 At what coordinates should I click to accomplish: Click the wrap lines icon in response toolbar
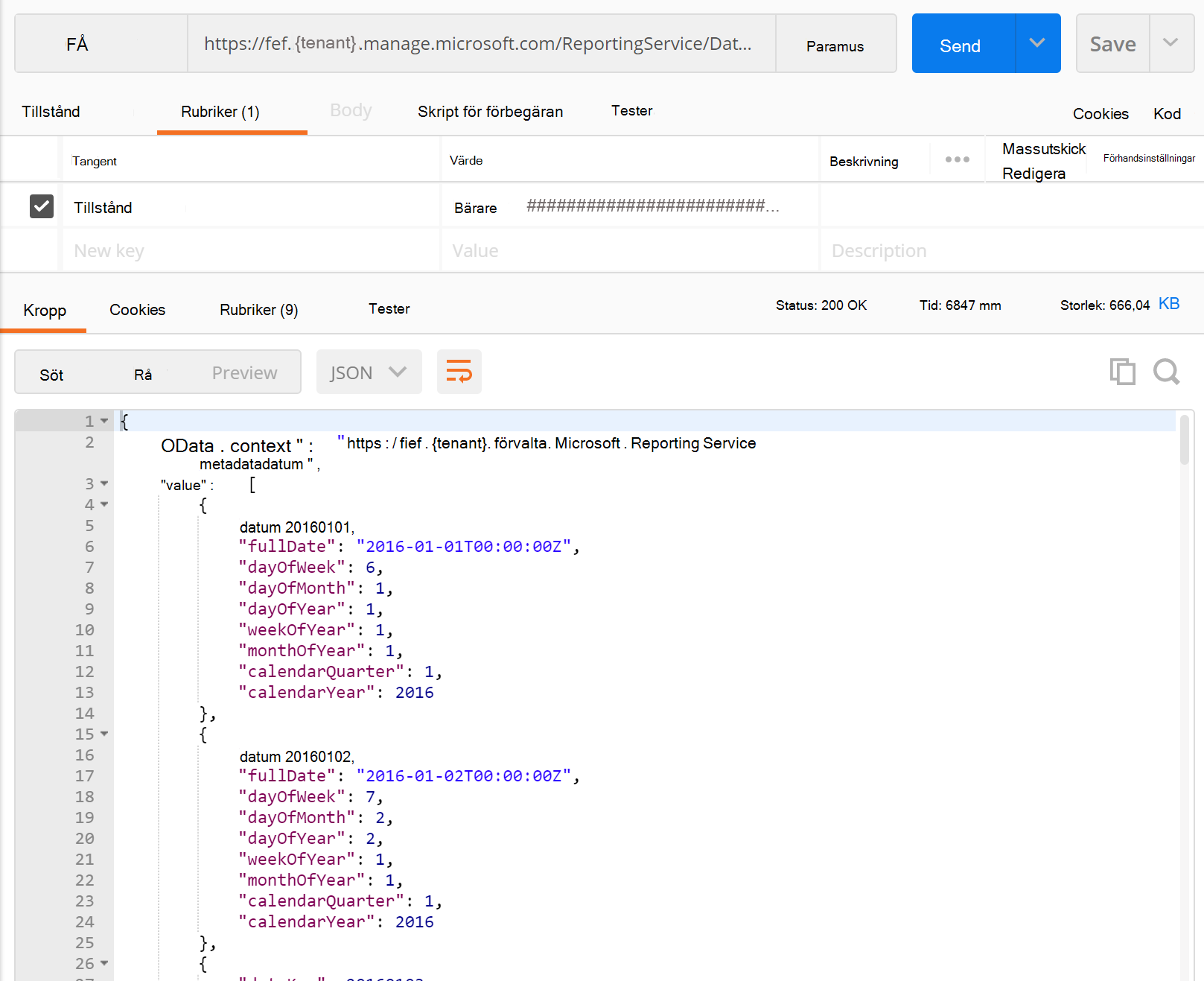pos(459,372)
